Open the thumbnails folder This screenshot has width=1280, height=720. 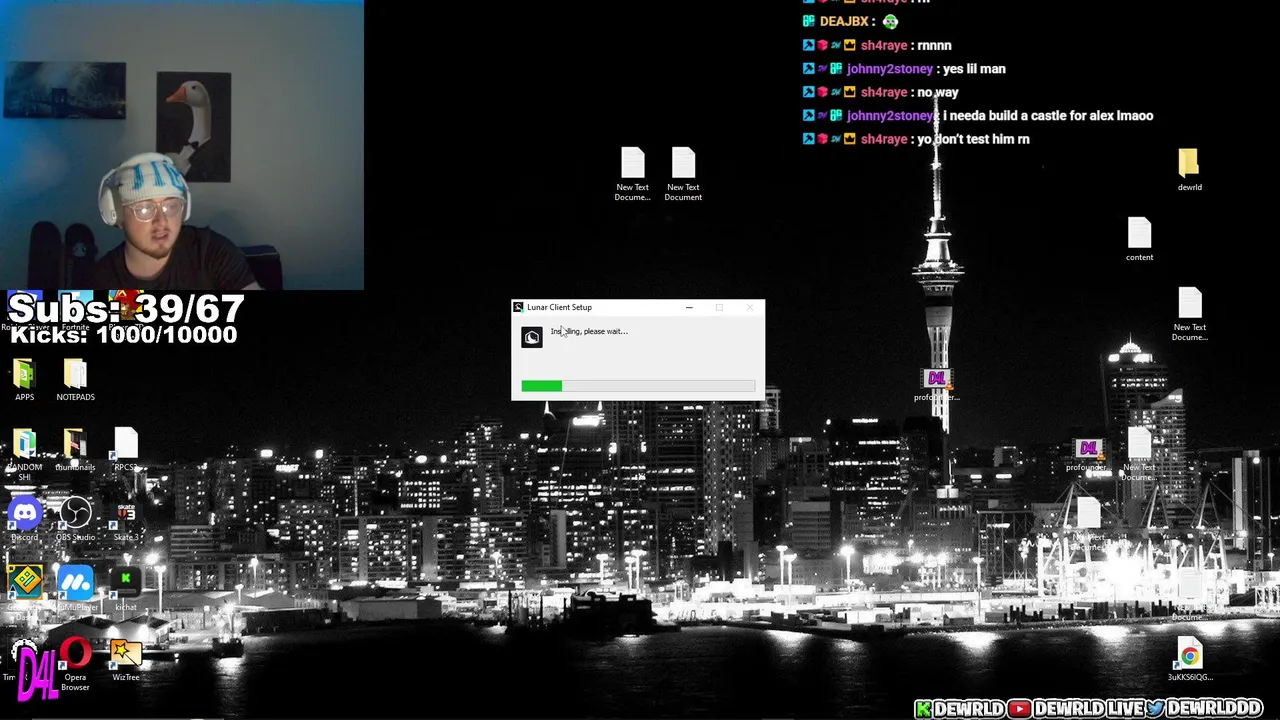pos(75,450)
